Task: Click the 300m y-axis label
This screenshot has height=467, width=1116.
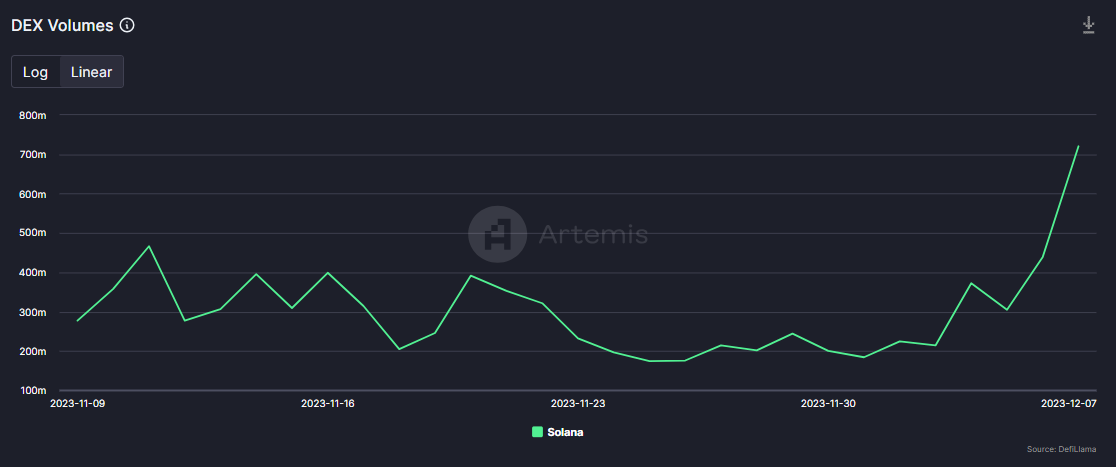Action: coord(33,313)
